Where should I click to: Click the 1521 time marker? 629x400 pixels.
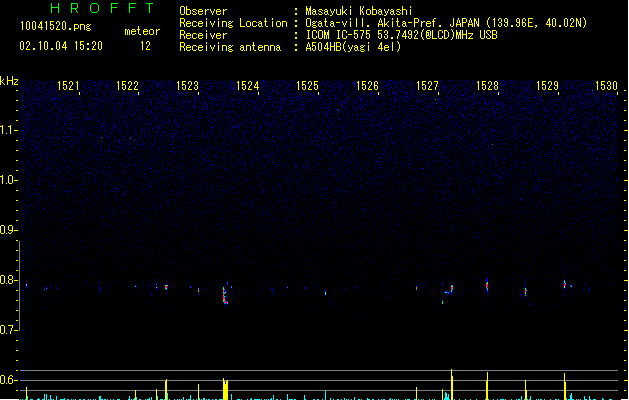tap(68, 86)
